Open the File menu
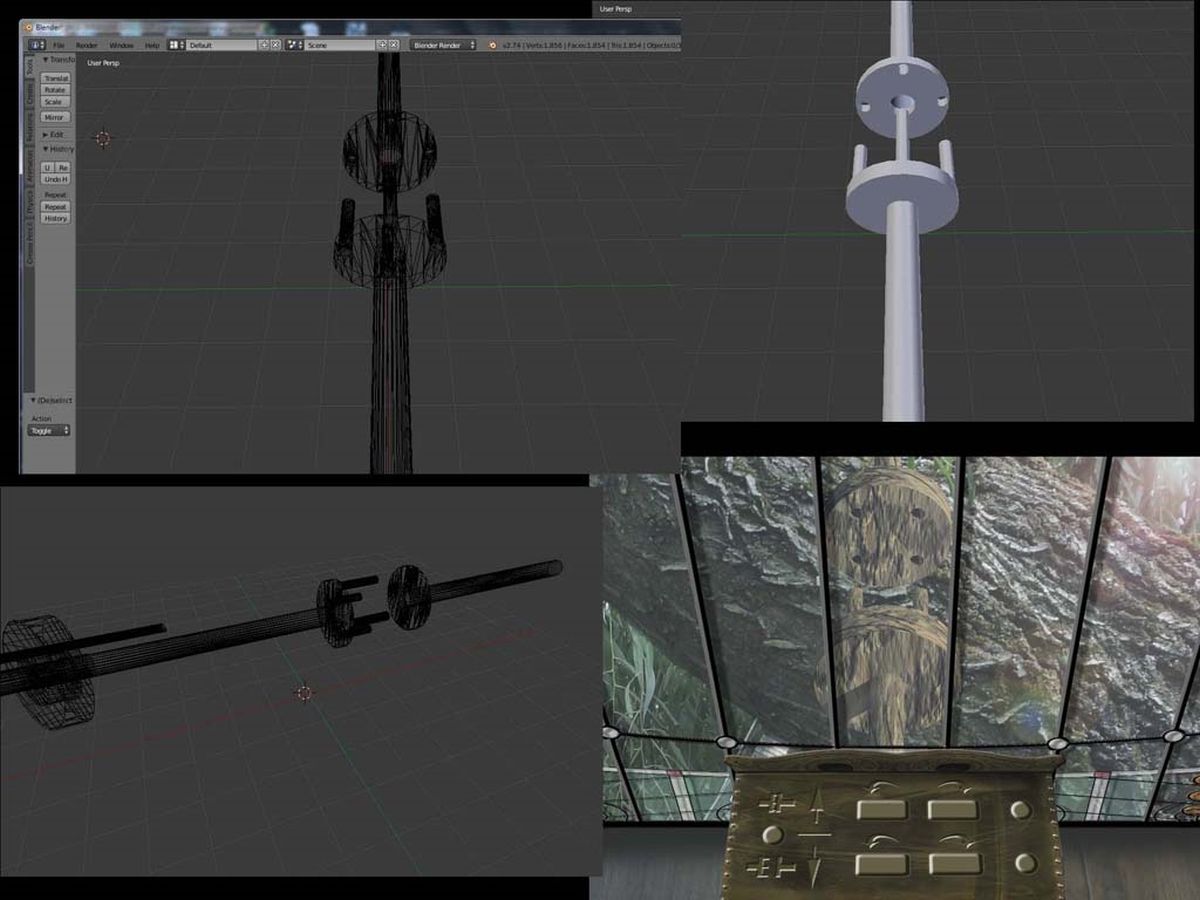This screenshot has height=900, width=1200. click(58, 45)
